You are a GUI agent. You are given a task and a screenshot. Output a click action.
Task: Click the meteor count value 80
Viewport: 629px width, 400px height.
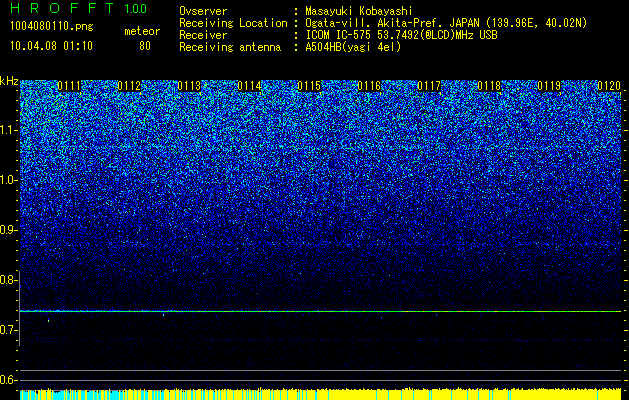(x=145, y=46)
